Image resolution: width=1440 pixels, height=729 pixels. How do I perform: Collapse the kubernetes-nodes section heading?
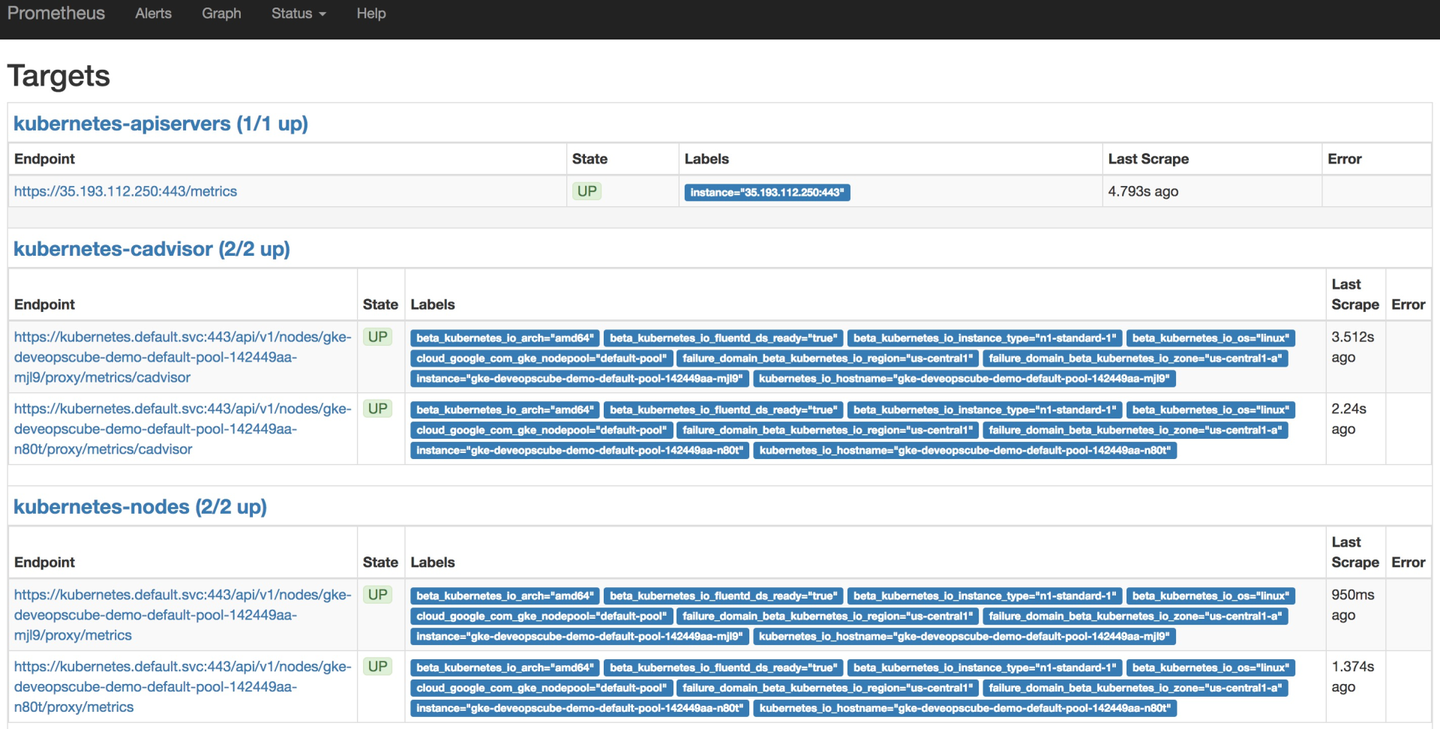140,507
